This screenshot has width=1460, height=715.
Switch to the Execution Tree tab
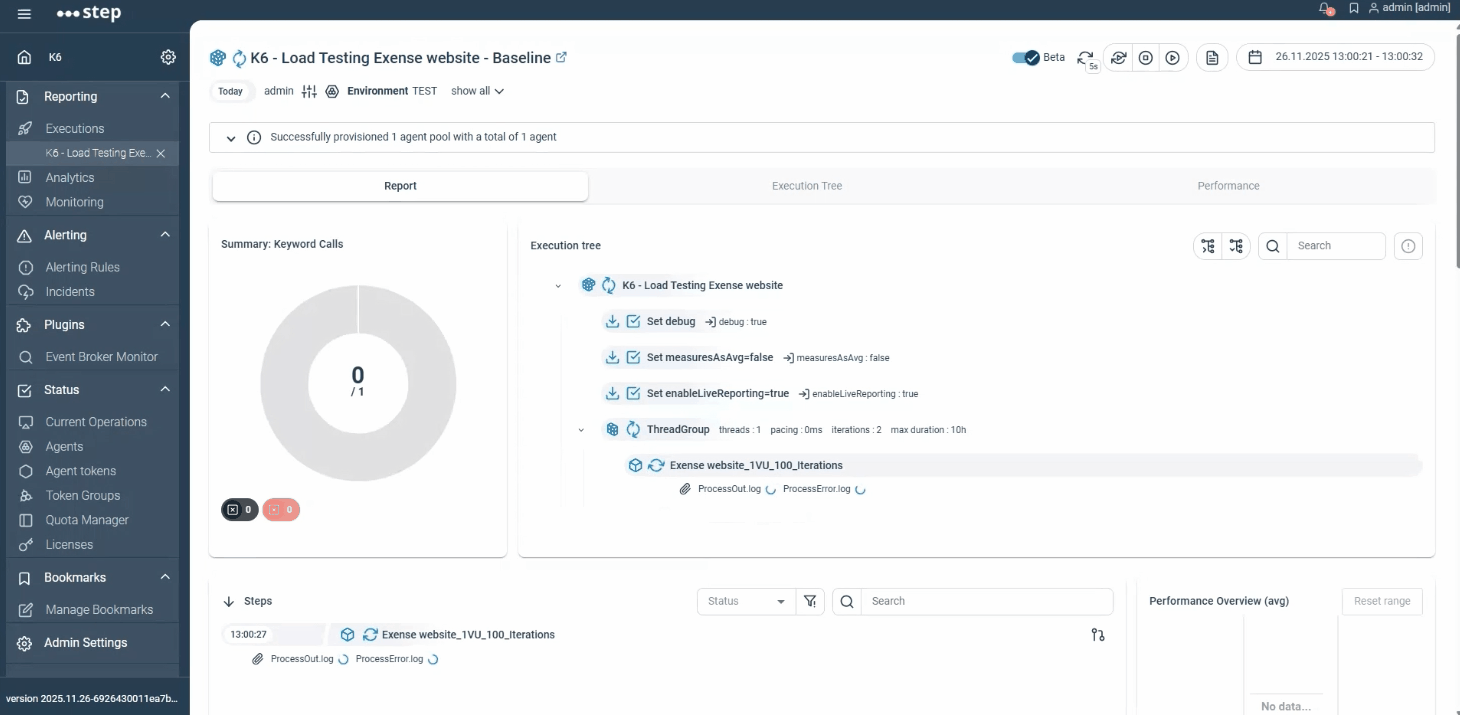[806, 186]
